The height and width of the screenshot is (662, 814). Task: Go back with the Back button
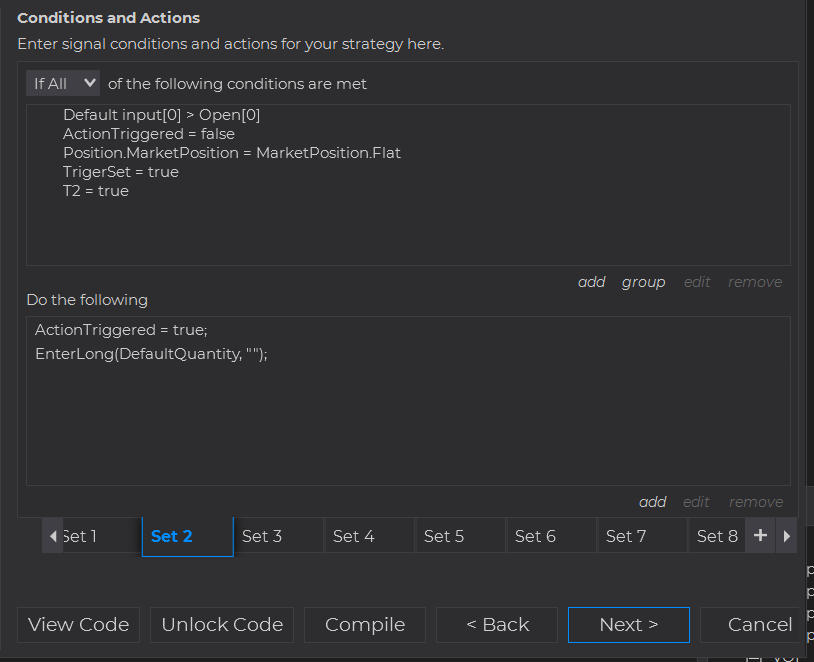point(497,625)
